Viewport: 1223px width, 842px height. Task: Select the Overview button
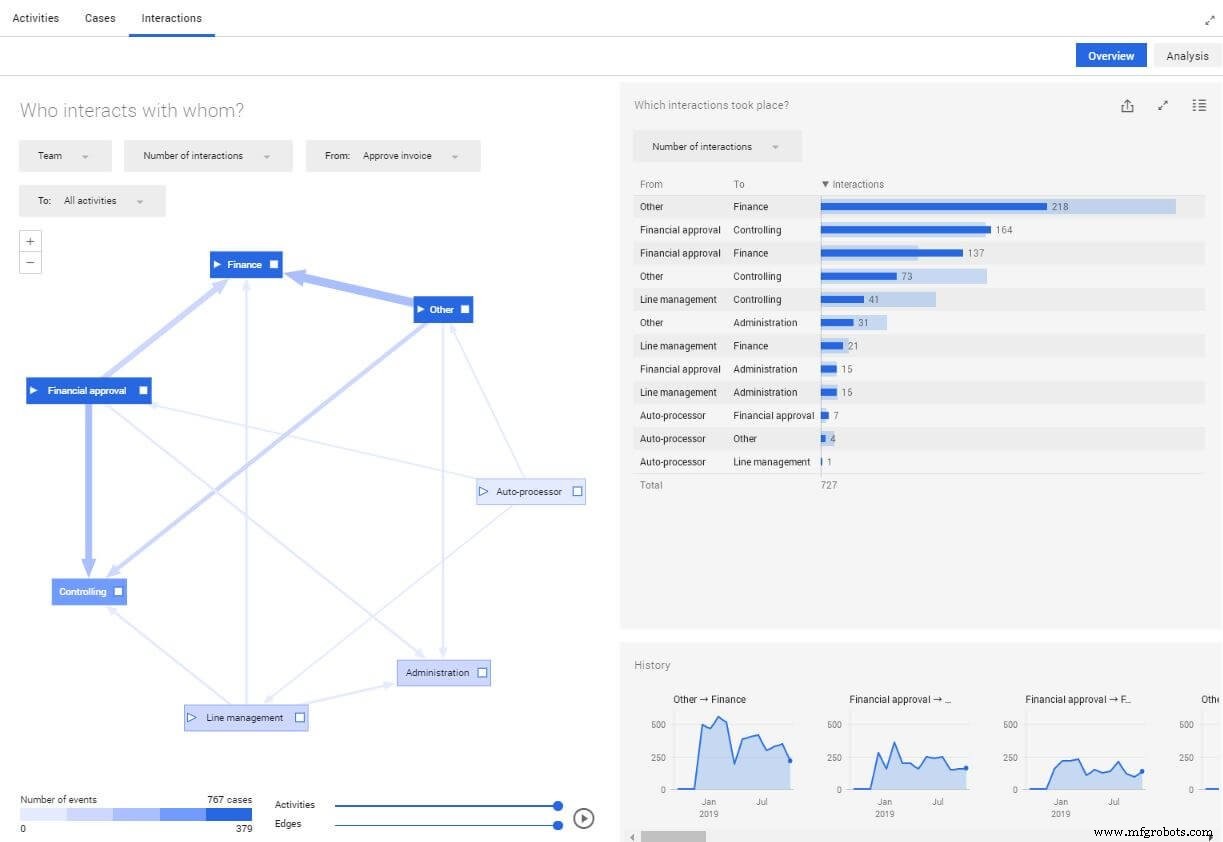1110,55
